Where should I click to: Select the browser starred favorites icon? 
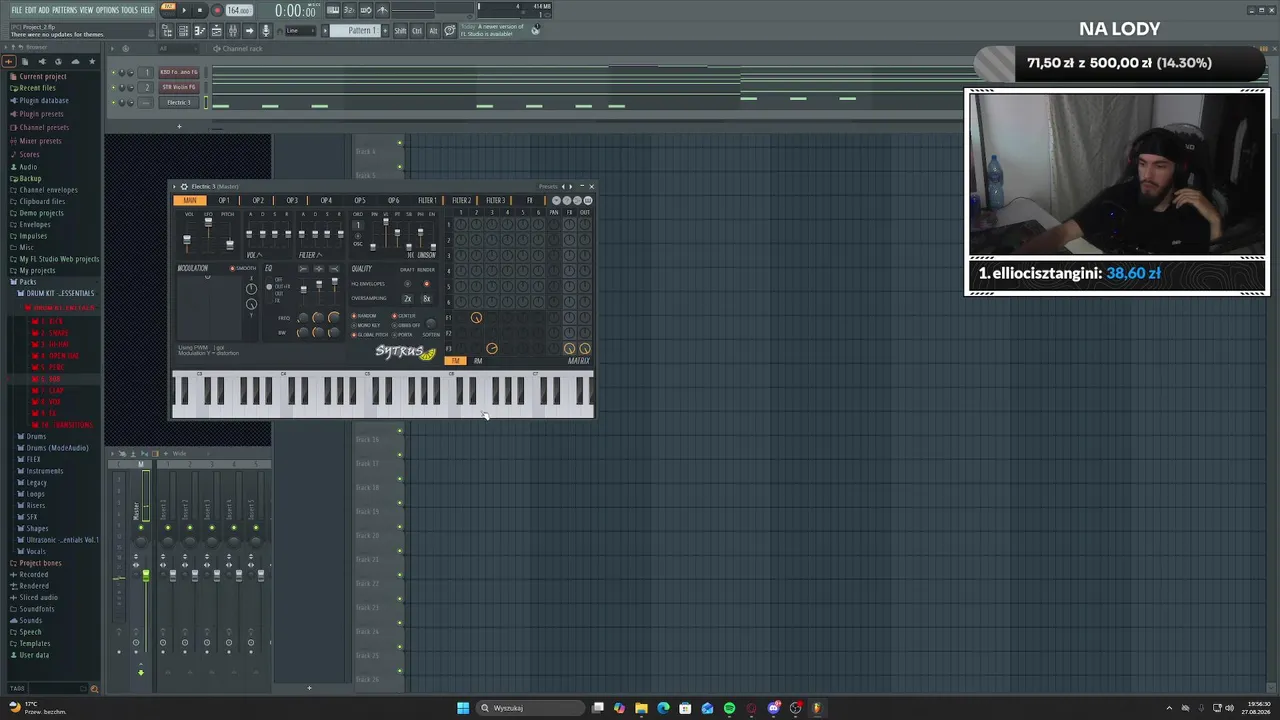[92, 62]
